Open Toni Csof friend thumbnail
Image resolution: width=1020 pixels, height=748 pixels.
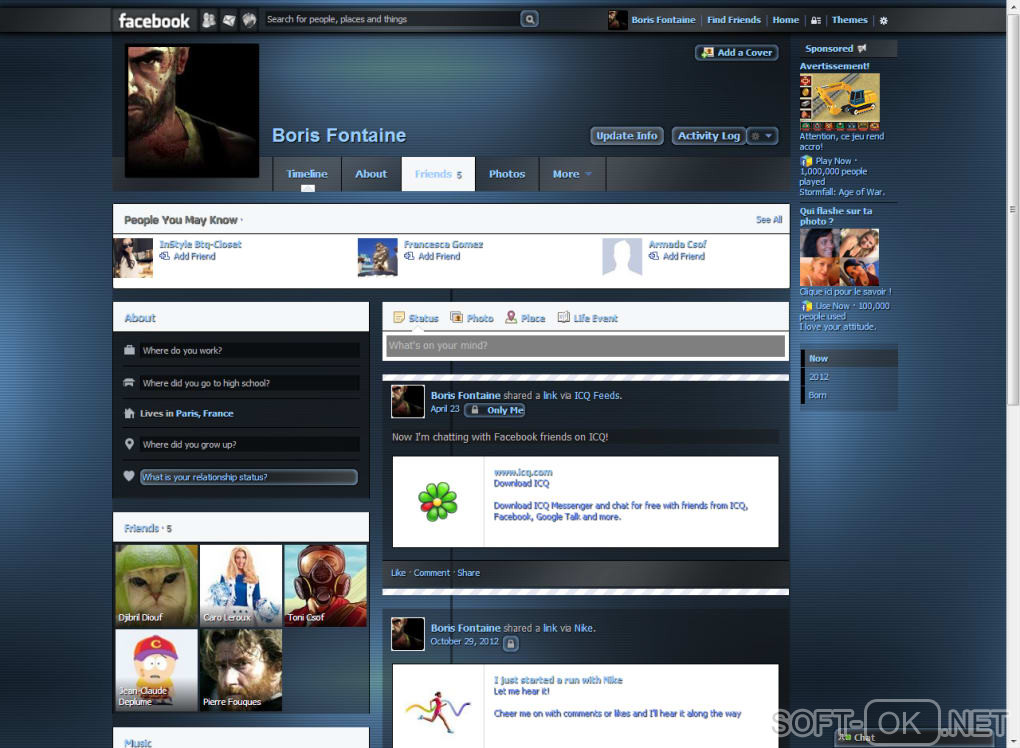point(325,585)
